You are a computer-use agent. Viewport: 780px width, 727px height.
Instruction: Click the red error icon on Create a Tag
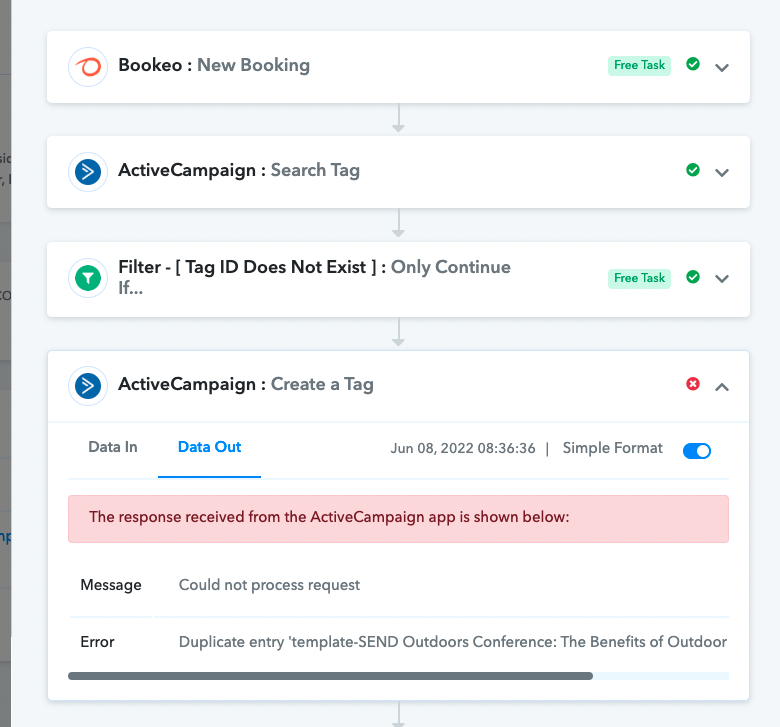tap(693, 384)
